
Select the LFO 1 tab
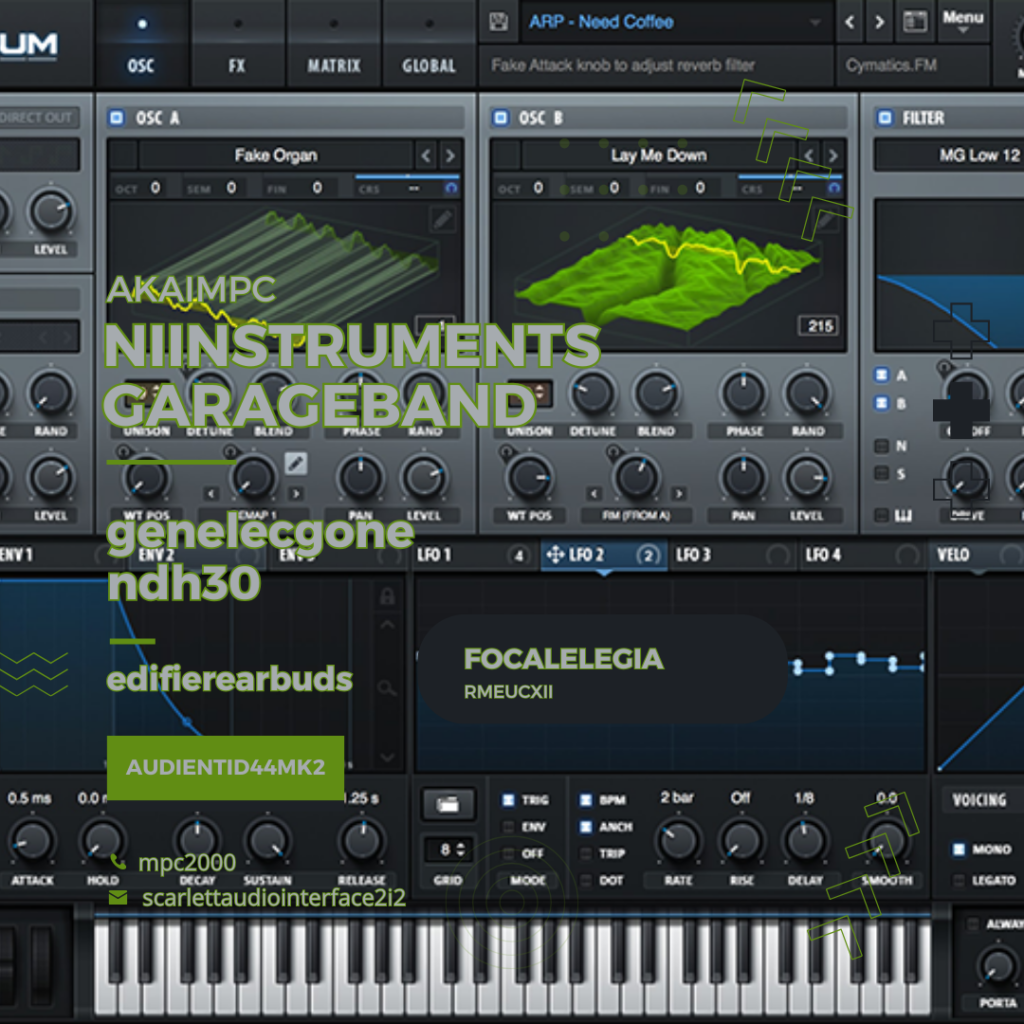pyautogui.click(x=474, y=555)
